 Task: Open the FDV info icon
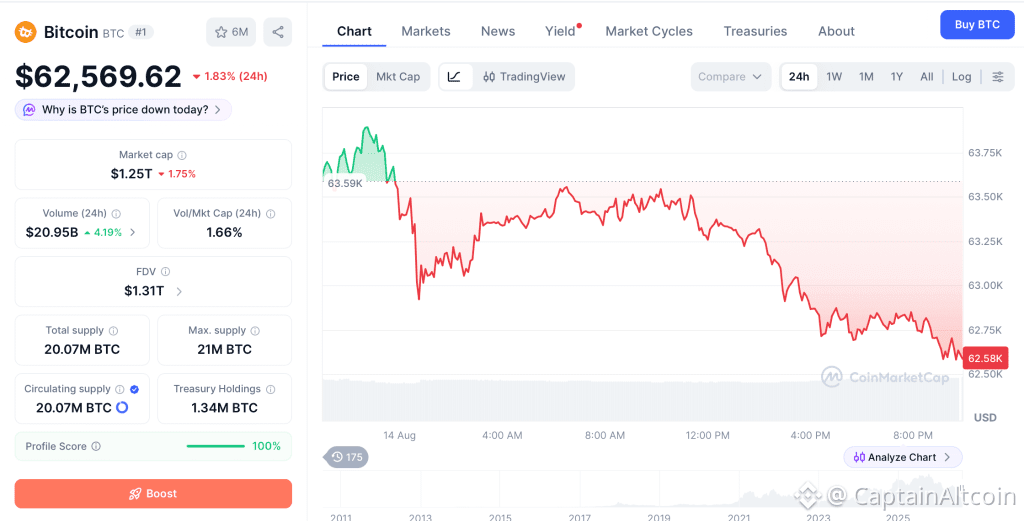pyautogui.click(x=165, y=272)
